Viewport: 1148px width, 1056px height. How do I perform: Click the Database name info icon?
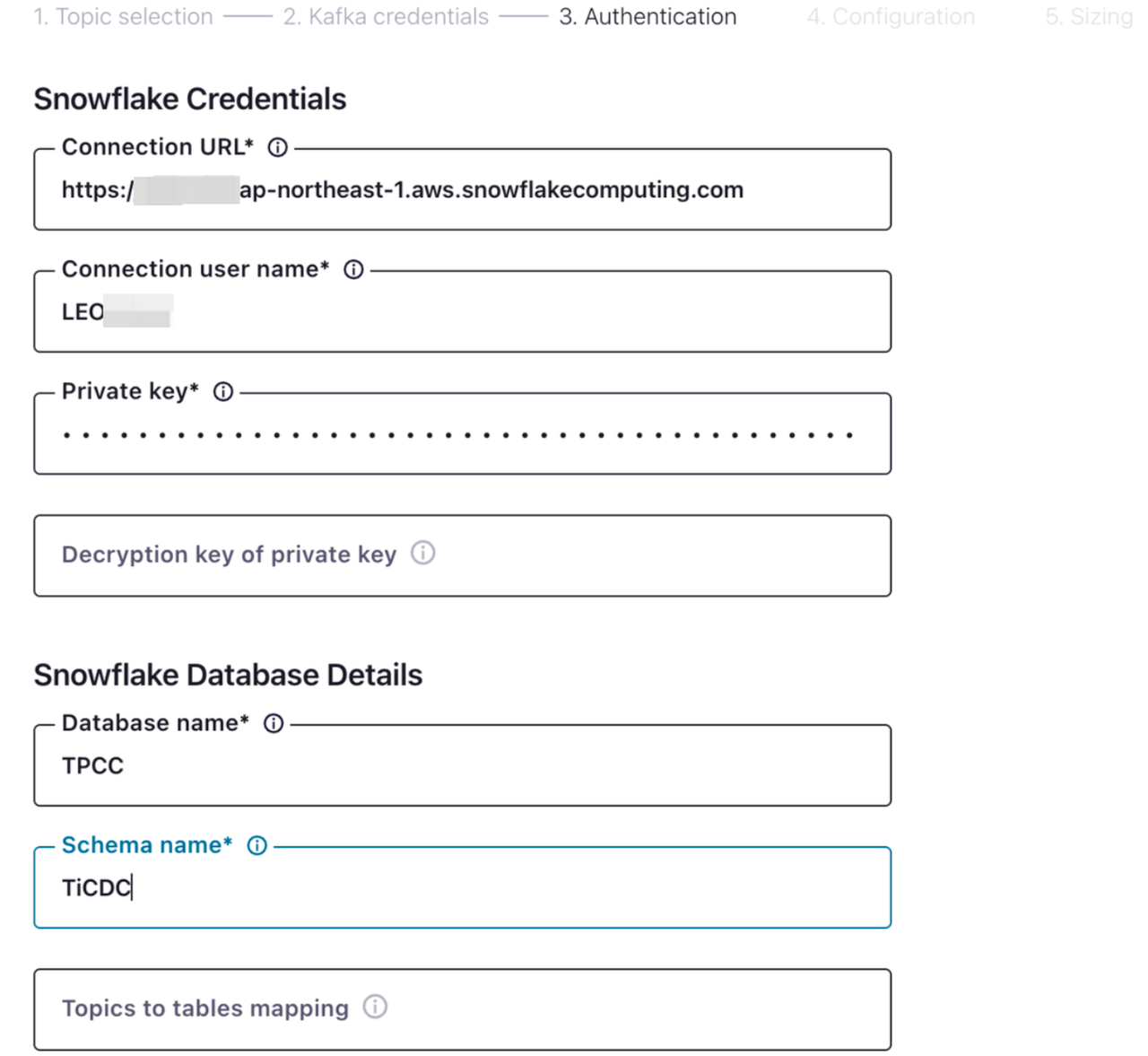click(x=274, y=724)
